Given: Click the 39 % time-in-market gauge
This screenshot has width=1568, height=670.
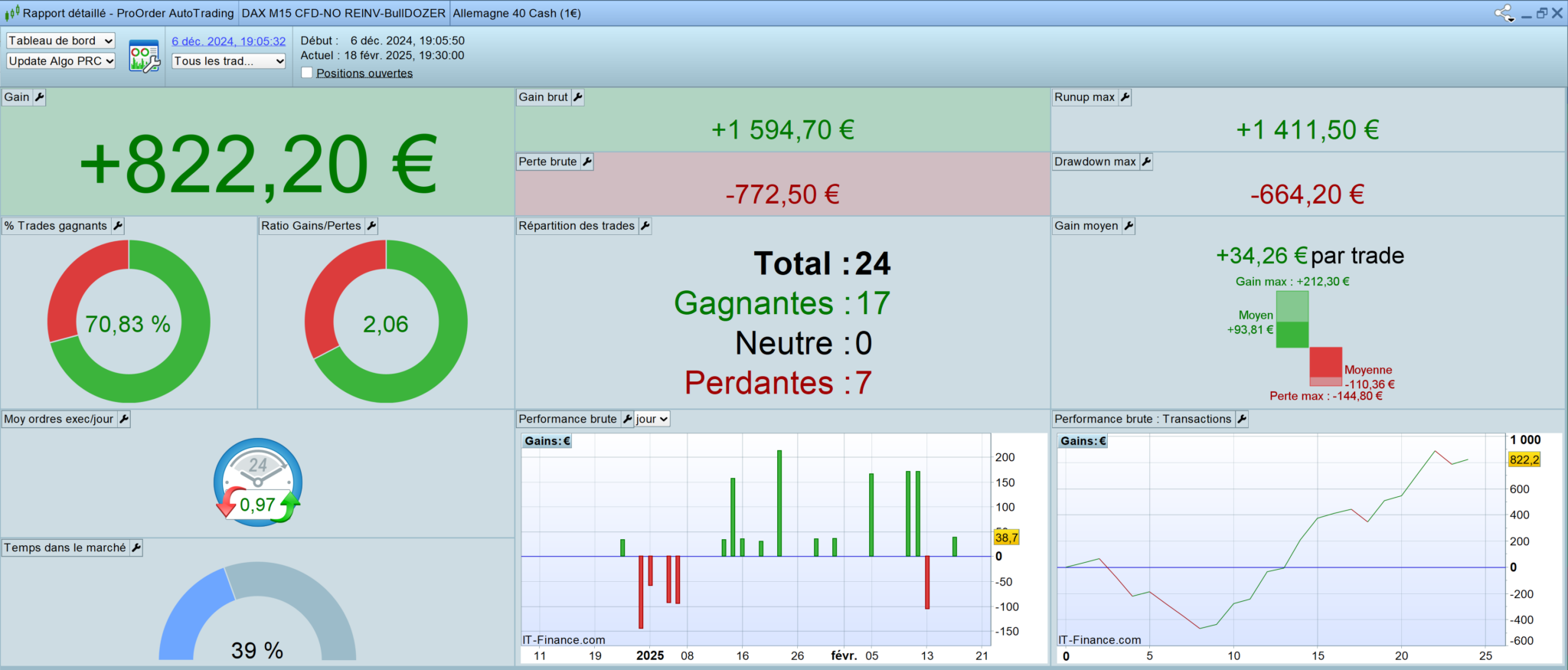Looking at the screenshot, I should [257, 612].
